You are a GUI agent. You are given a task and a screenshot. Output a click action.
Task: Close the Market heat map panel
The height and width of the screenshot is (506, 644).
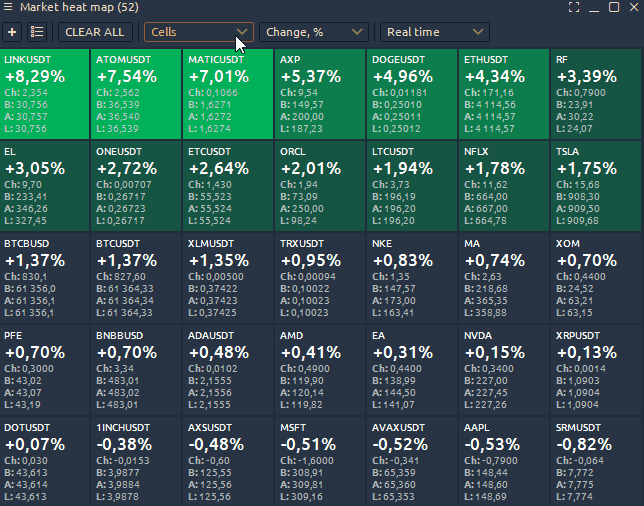tap(634, 7)
